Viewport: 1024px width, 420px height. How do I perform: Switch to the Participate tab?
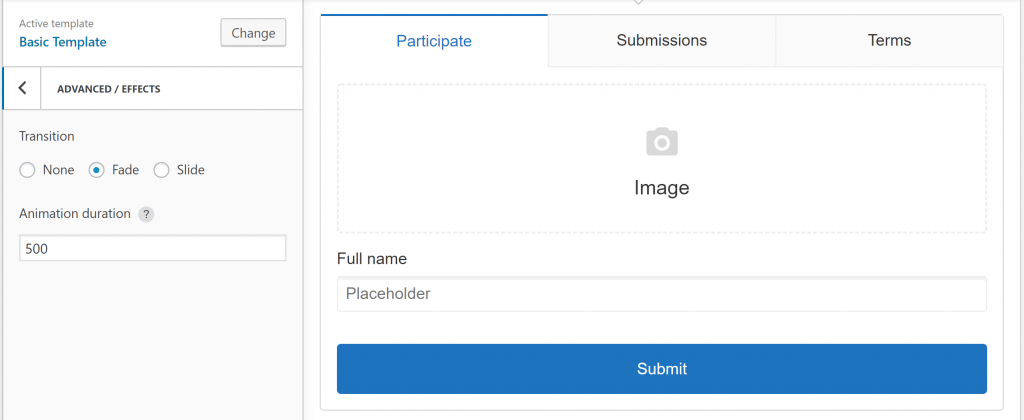(434, 40)
